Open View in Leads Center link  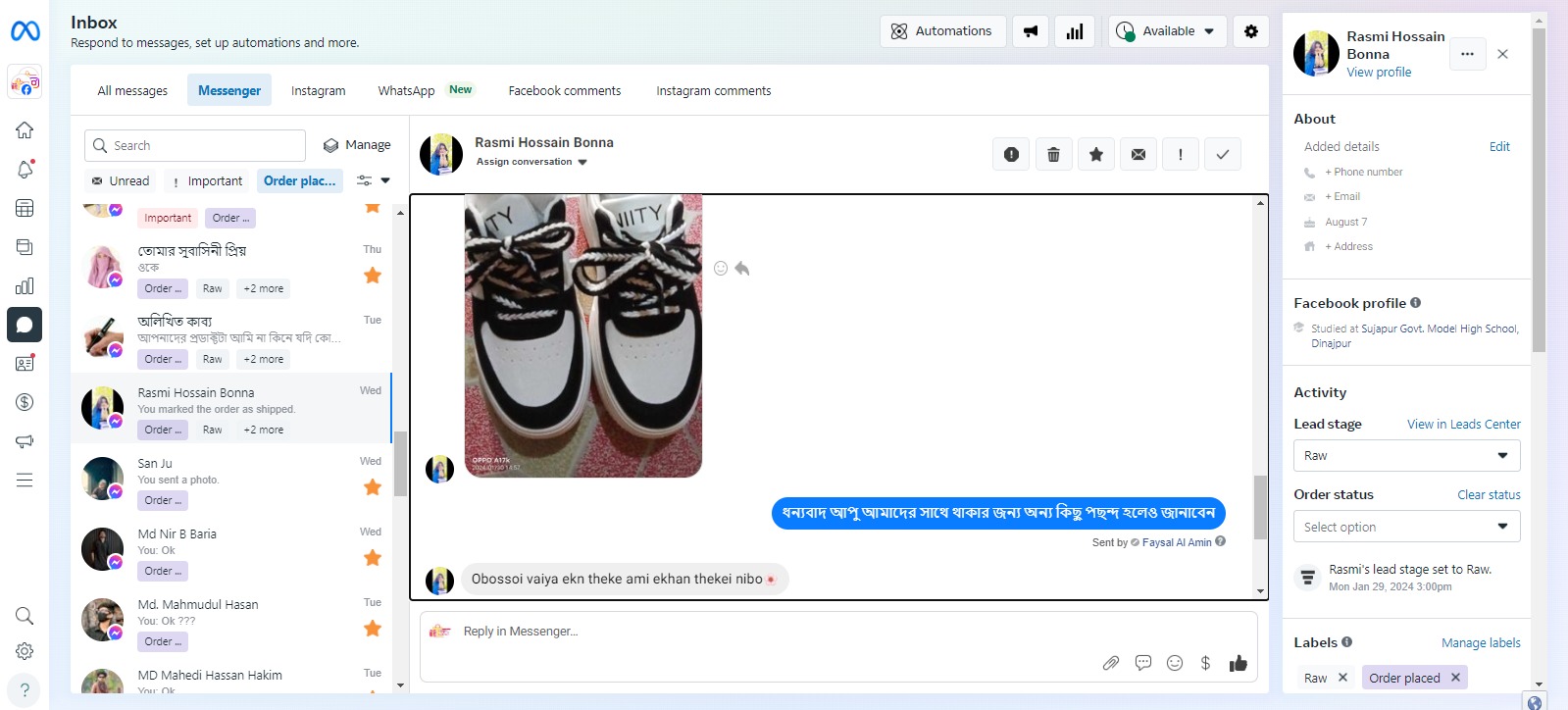[1463, 425]
